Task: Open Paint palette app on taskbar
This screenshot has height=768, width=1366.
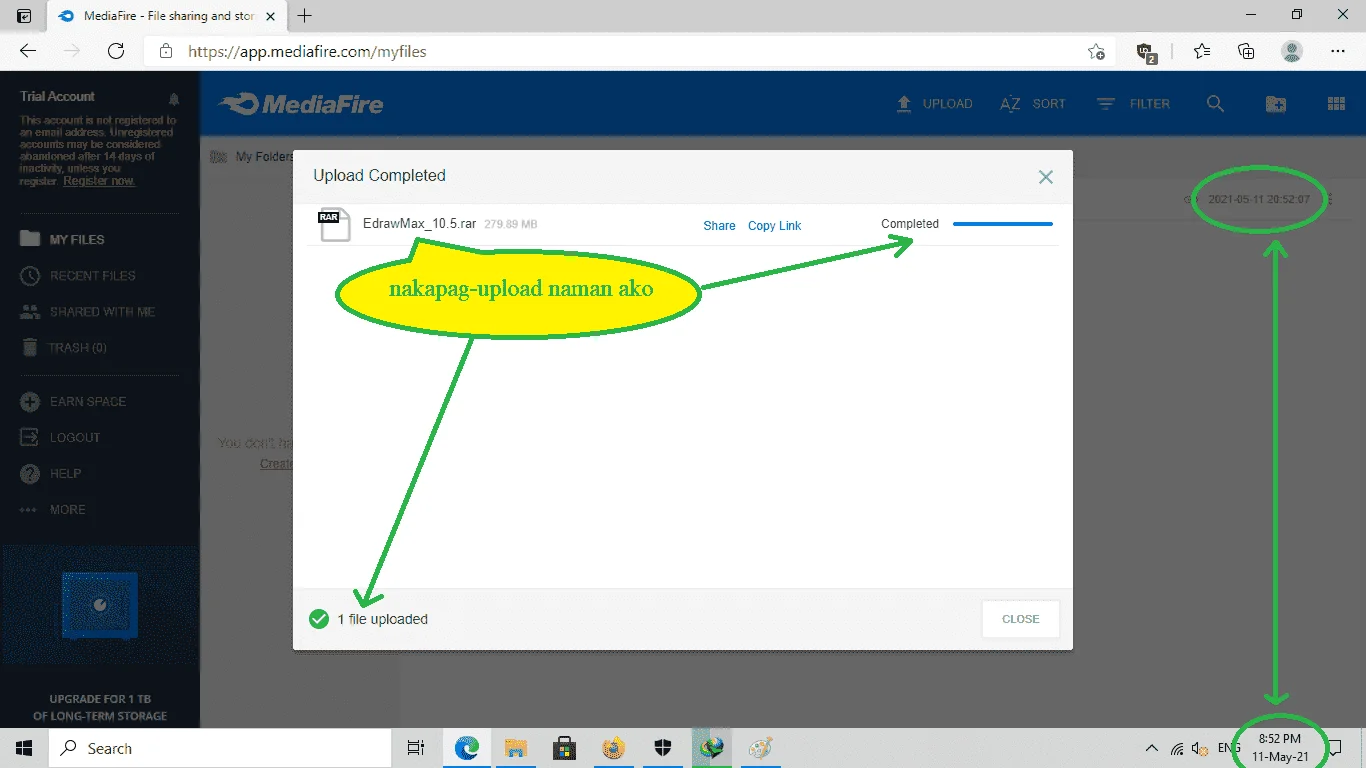Action: 761,748
